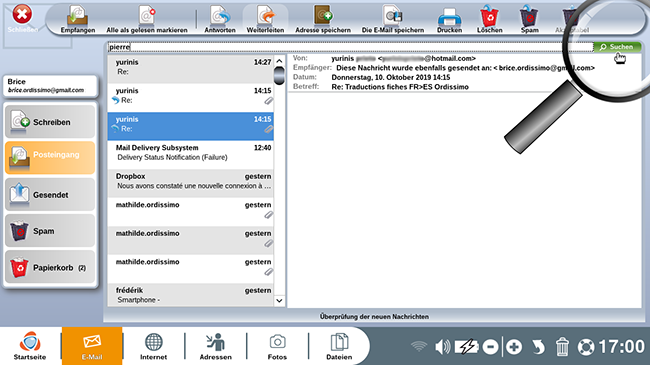Save sender via Adresse speichern icon
The image size is (650, 365).
323,19
